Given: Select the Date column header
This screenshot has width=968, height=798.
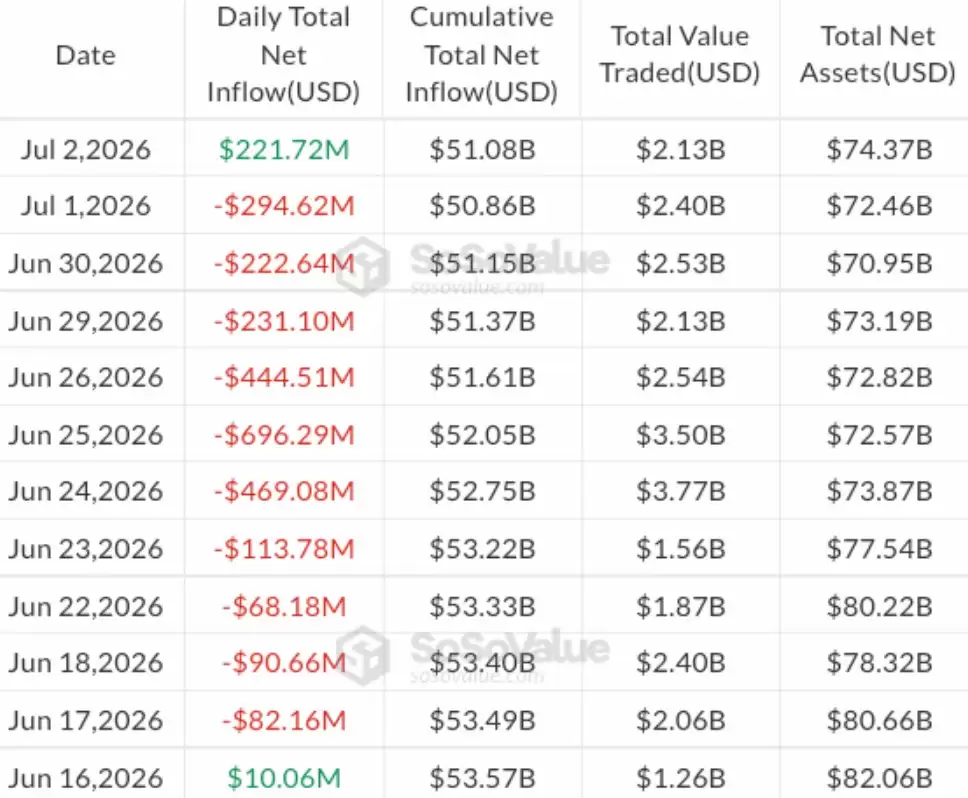Looking at the screenshot, I should coord(86,56).
